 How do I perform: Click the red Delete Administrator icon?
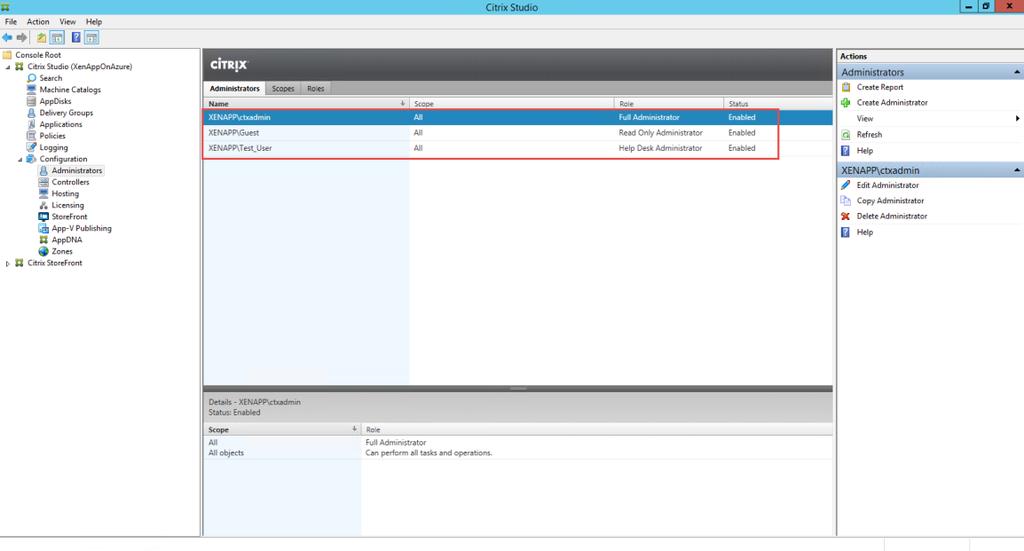coord(846,216)
